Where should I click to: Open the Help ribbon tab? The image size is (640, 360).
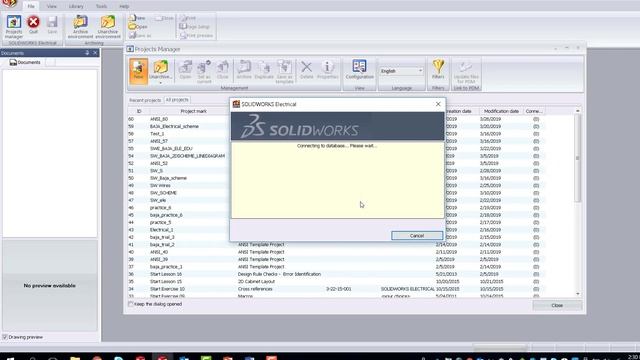point(124,6)
